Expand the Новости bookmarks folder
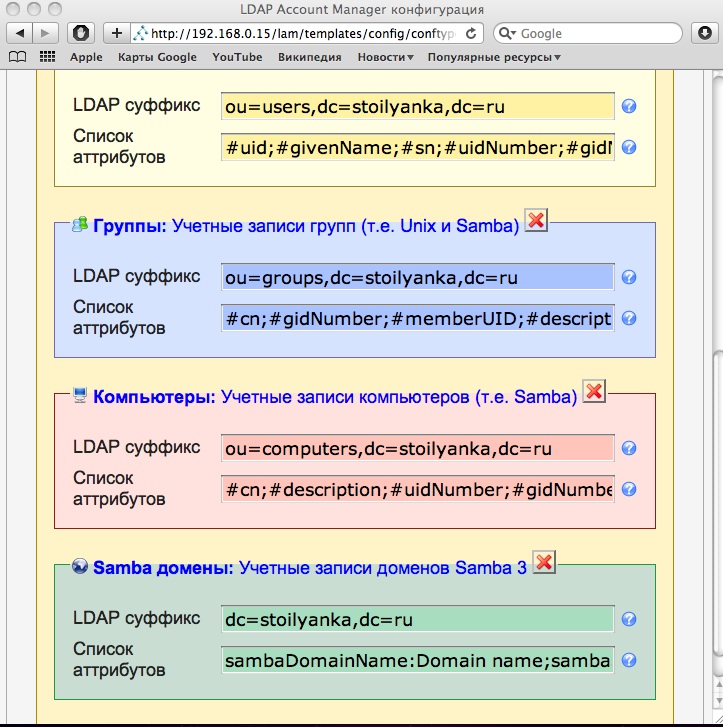The width and height of the screenshot is (723, 727). tap(385, 57)
